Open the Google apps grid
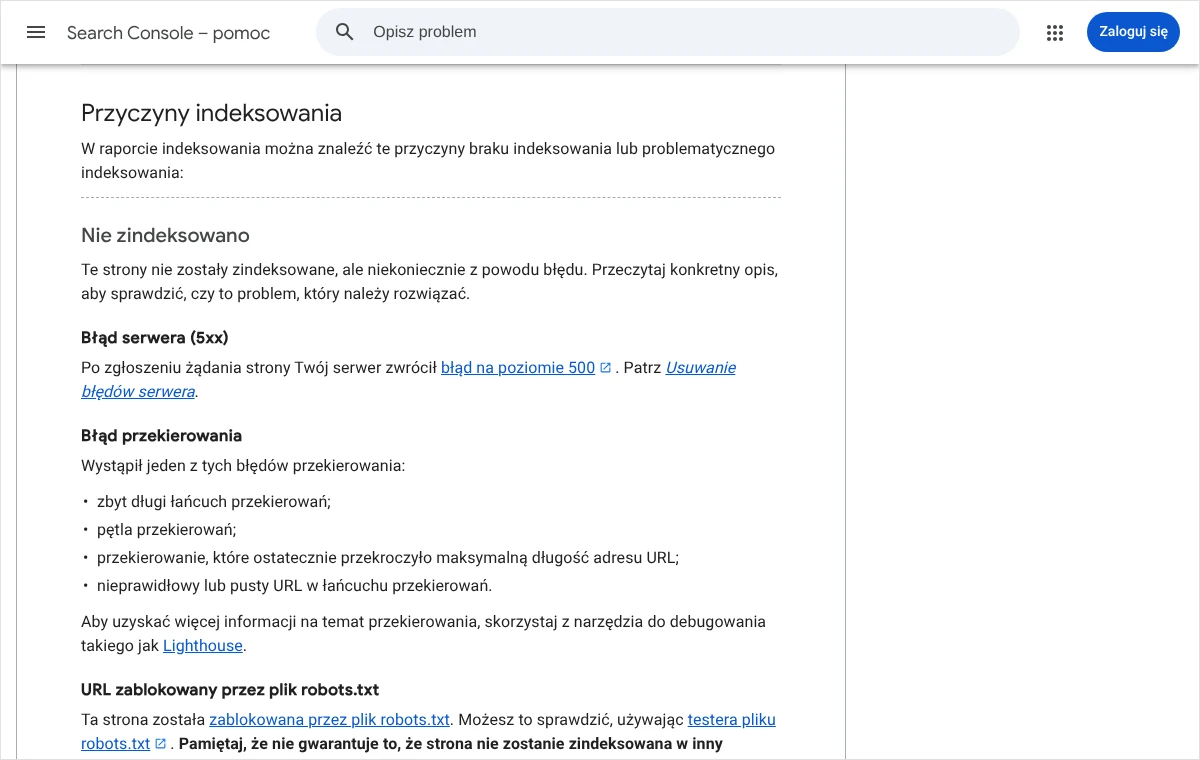 tap(1055, 32)
